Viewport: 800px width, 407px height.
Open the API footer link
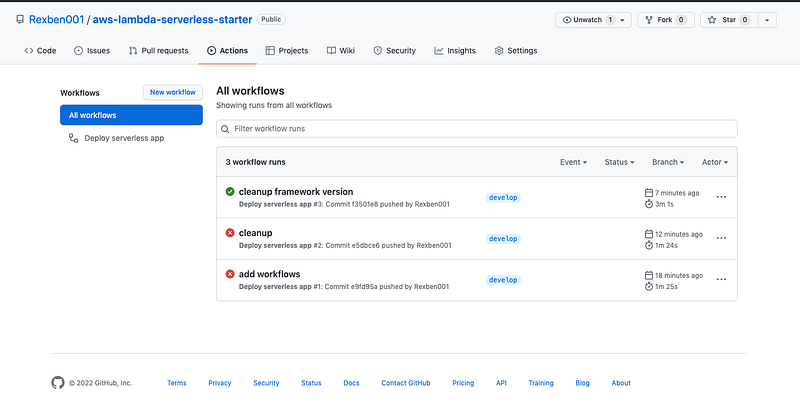[501, 383]
